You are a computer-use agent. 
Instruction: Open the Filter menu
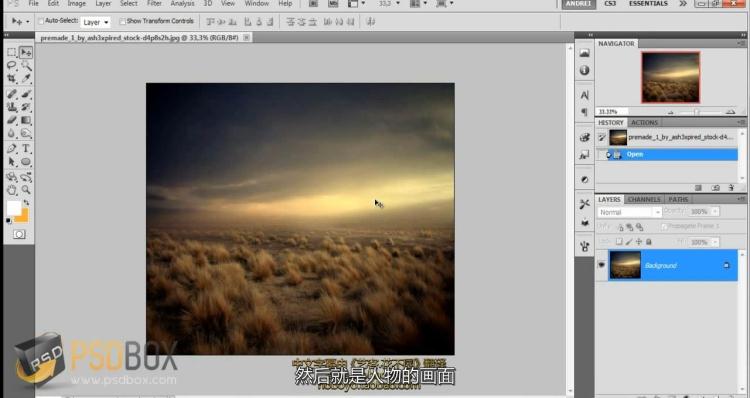click(154, 3)
